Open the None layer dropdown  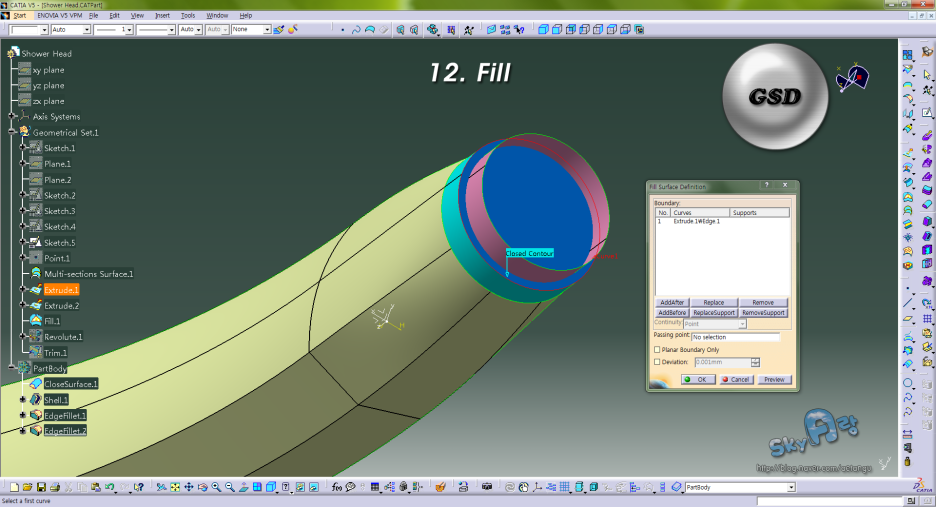pyautogui.click(x=267, y=30)
